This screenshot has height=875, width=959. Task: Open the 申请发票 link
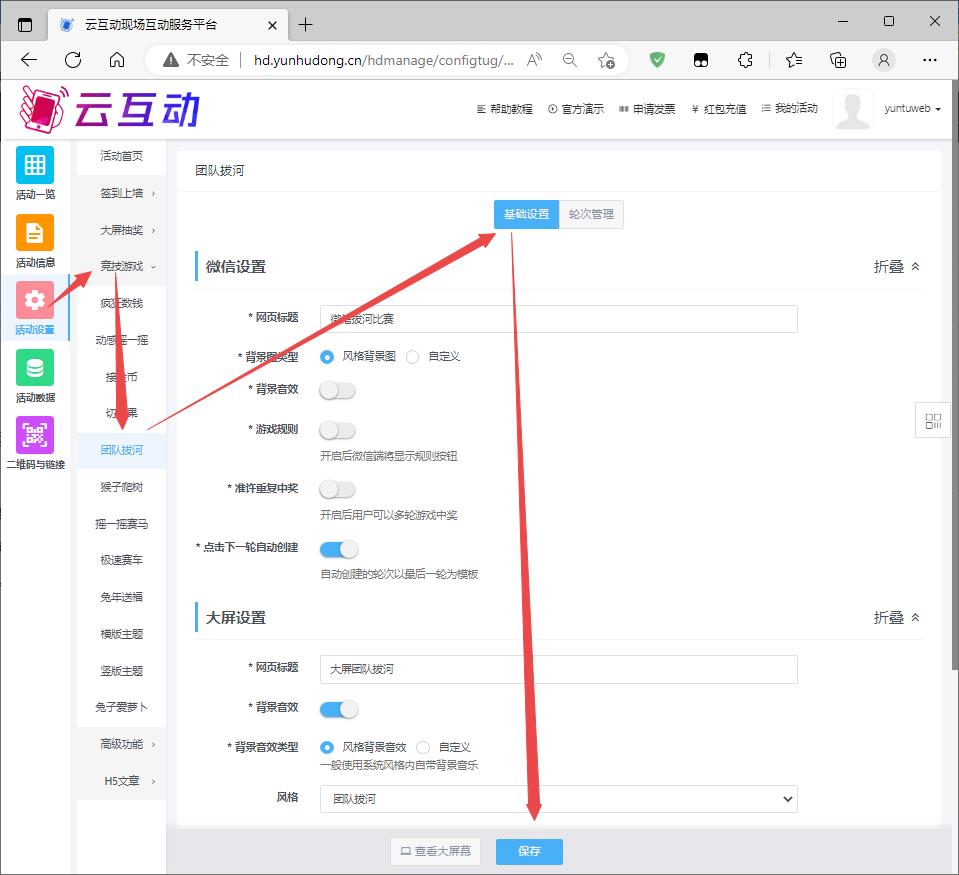pos(647,109)
